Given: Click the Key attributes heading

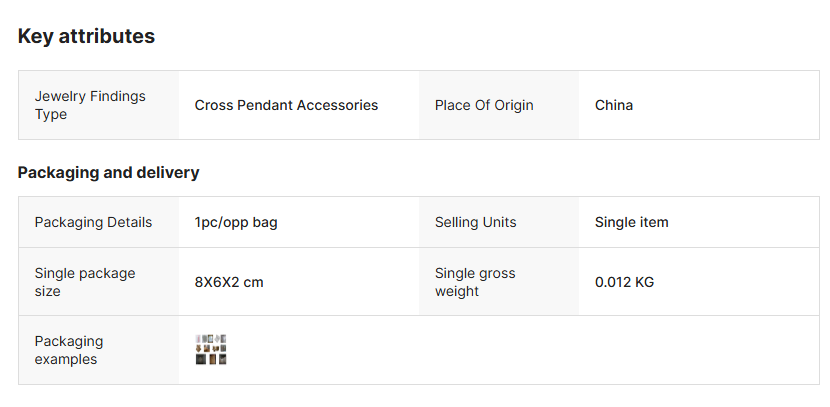Looking at the screenshot, I should (86, 36).
